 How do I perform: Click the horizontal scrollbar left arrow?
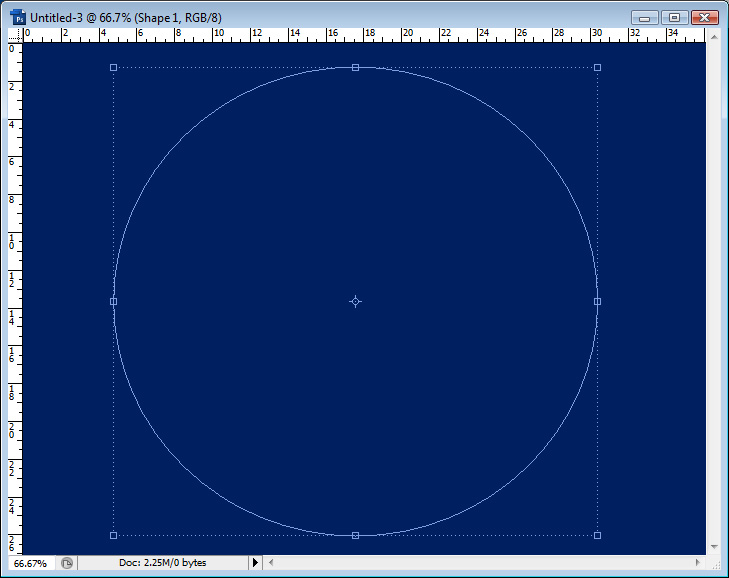pos(271,563)
